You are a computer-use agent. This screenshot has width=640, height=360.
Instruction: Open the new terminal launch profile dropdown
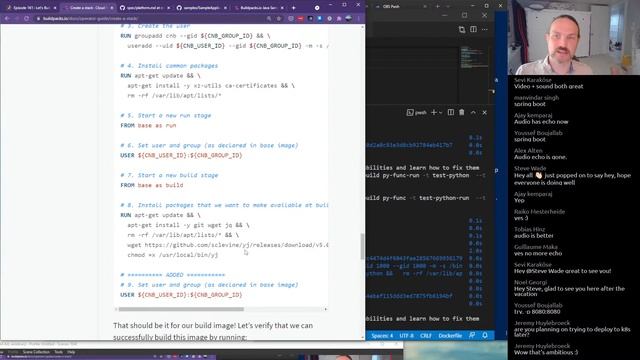440,113
